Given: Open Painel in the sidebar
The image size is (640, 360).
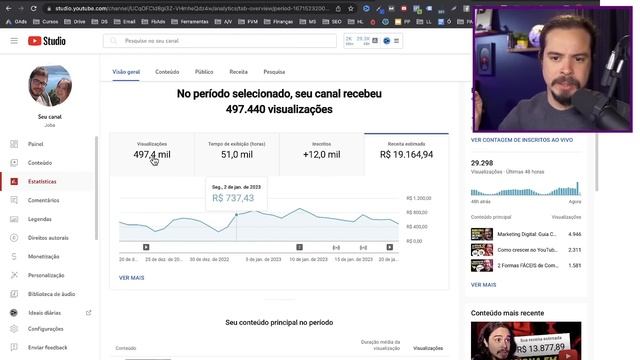Looking at the screenshot, I should click(36, 144).
